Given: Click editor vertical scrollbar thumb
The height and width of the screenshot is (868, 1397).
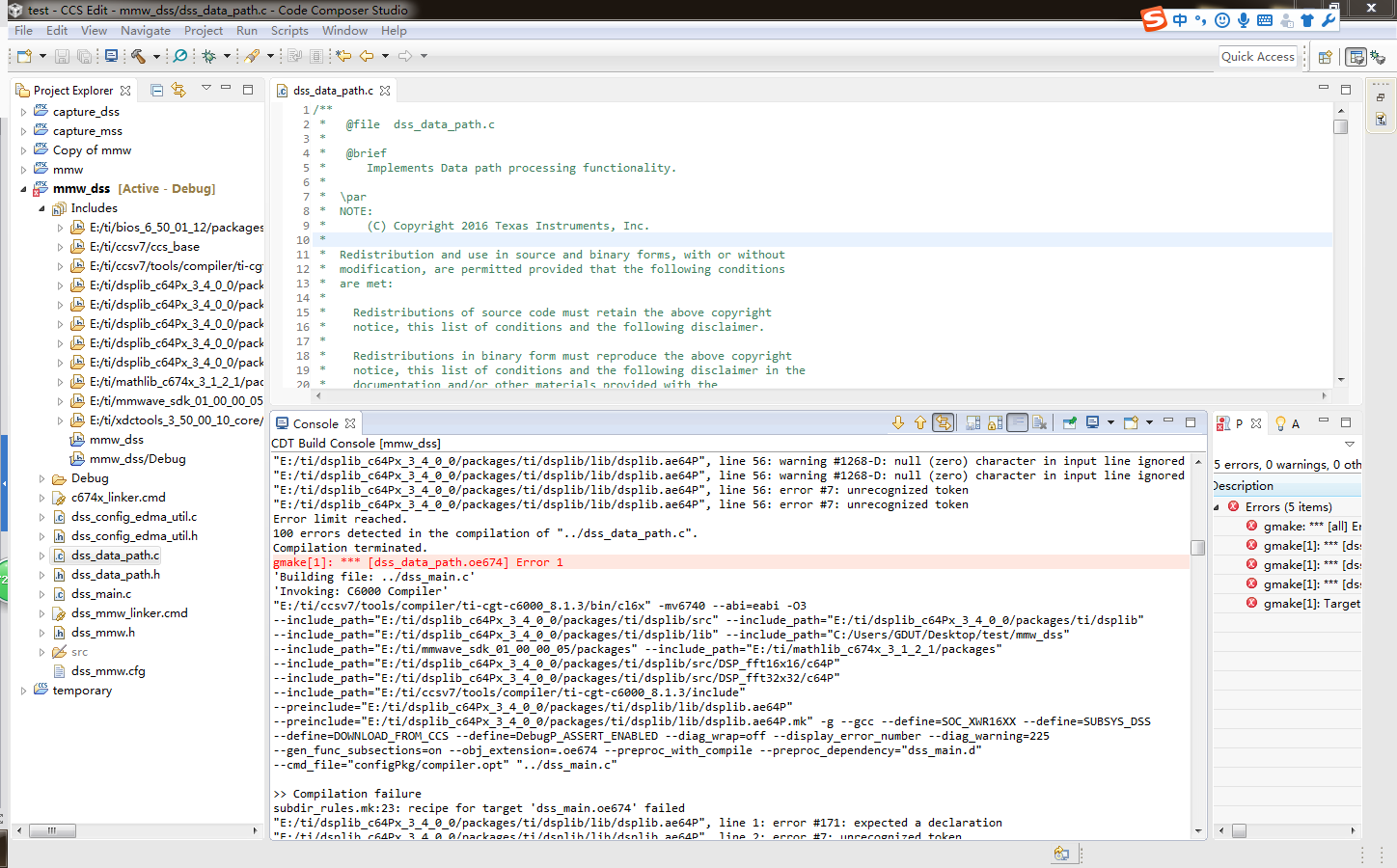Looking at the screenshot, I should point(1341,126).
